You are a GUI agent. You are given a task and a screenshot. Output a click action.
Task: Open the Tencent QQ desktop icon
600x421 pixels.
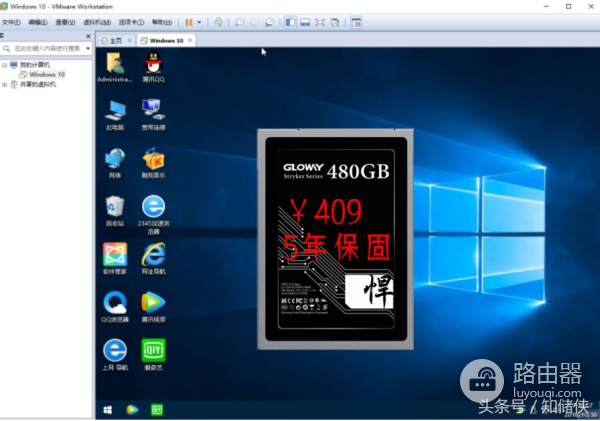[x=153, y=66]
